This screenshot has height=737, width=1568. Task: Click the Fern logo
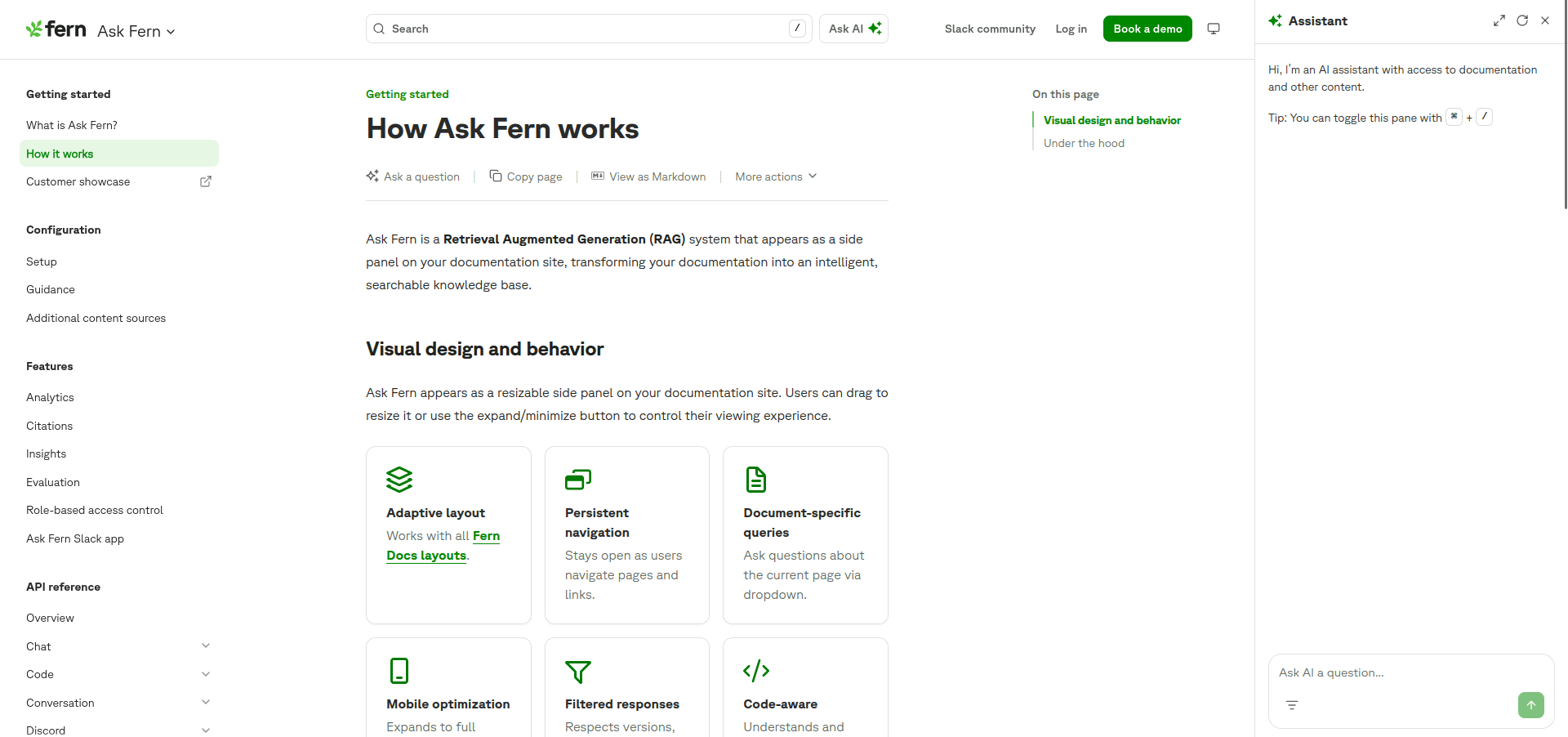click(56, 29)
